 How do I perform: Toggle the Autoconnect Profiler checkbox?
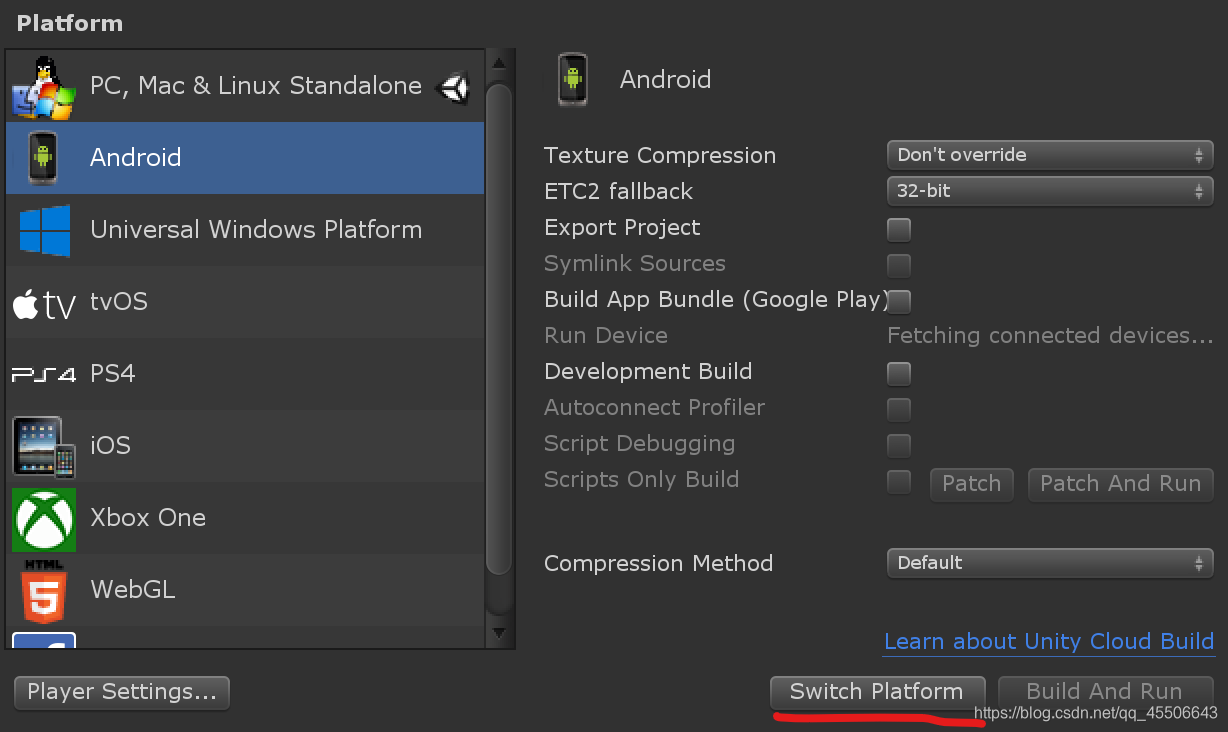[899, 409]
